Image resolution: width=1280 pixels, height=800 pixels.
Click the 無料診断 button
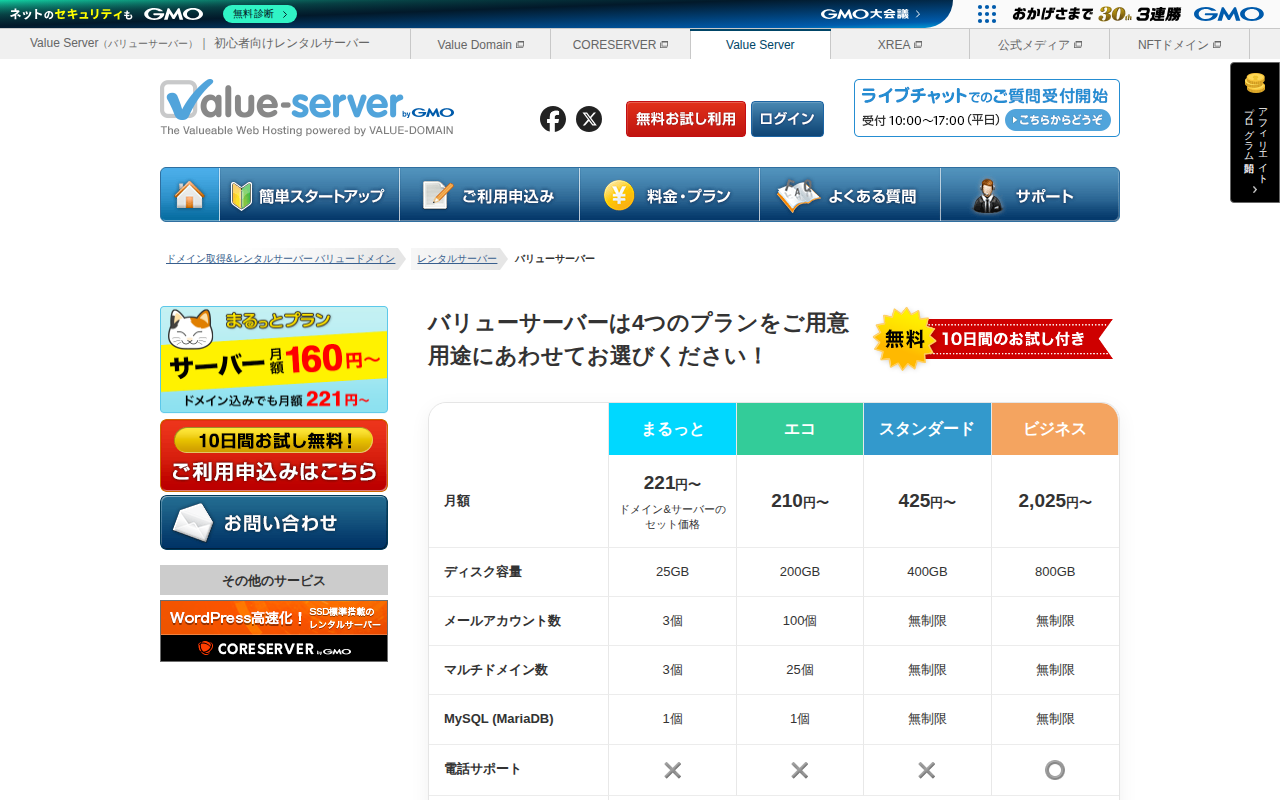click(260, 14)
